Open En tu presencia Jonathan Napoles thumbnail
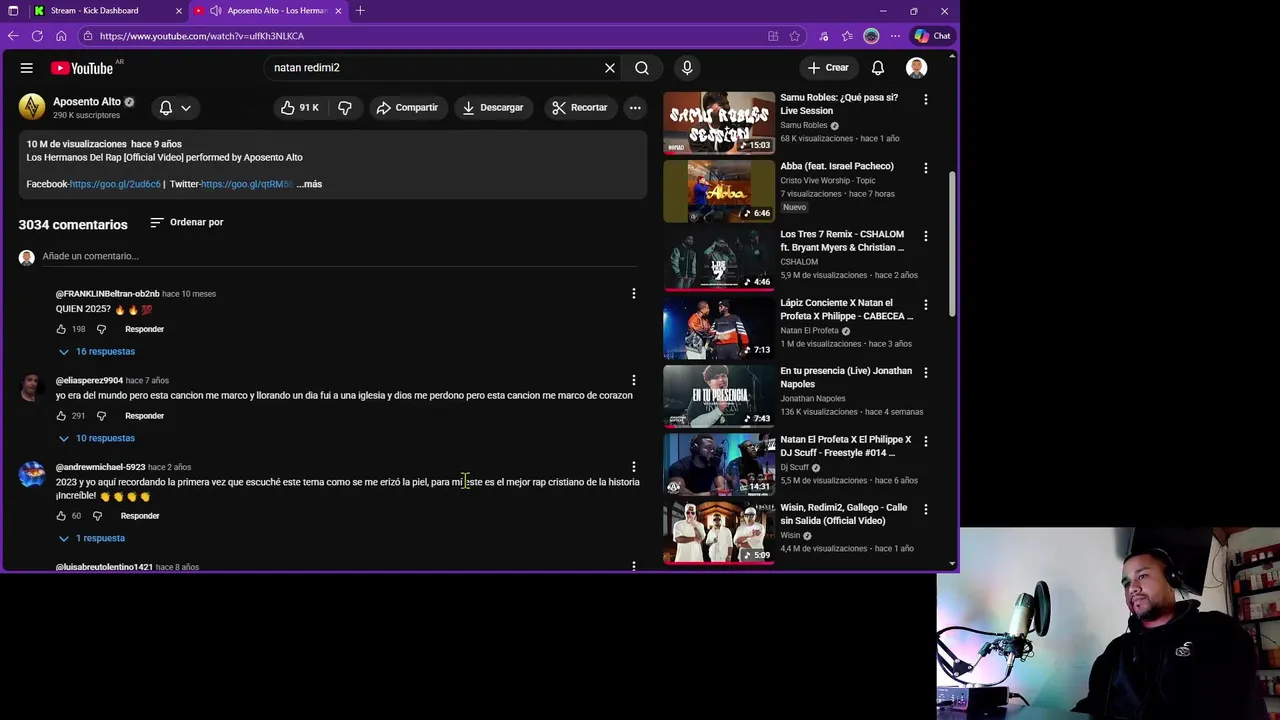The image size is (1280, 720). [719, 396]
